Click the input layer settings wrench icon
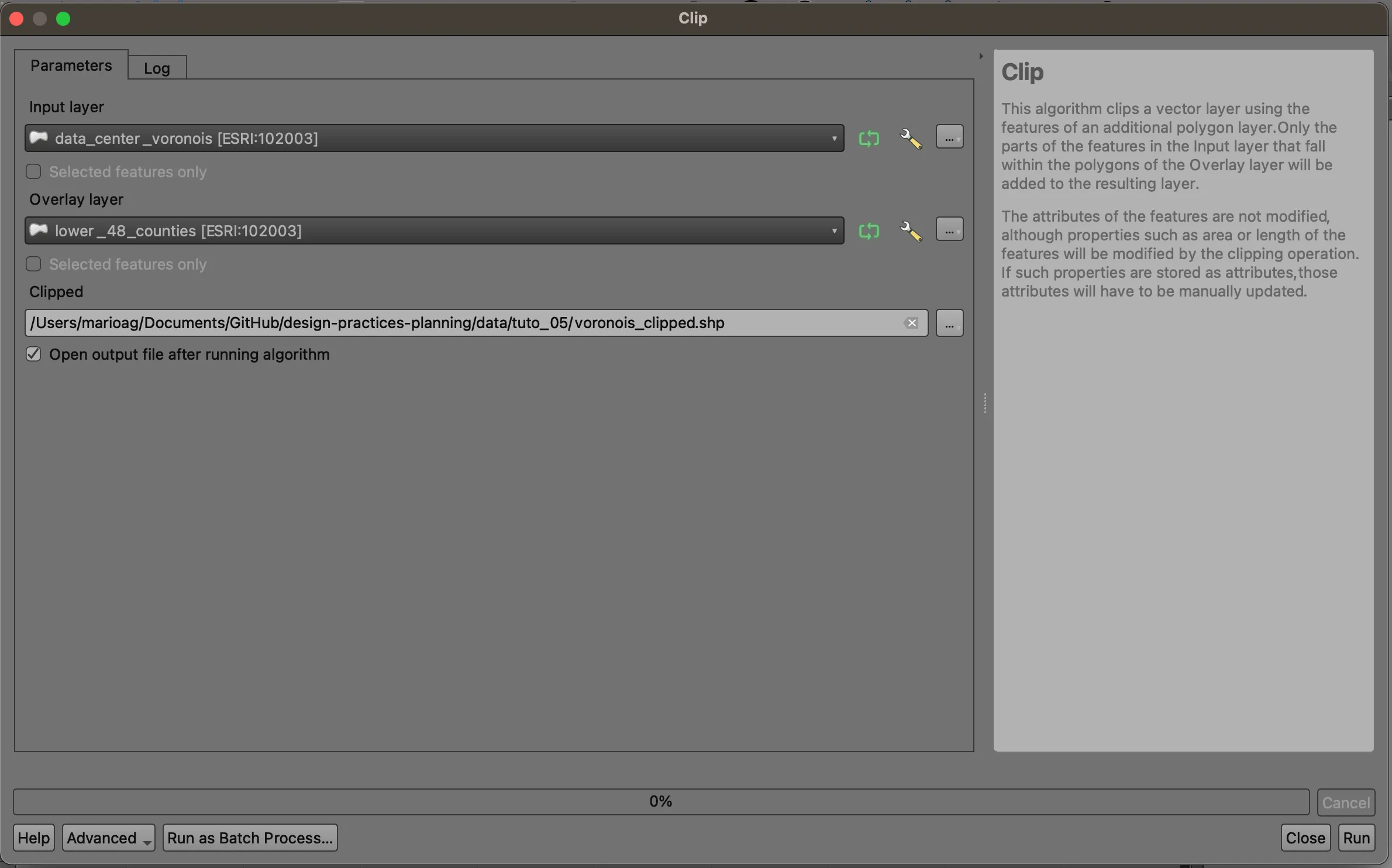 [x=910, y=138]
